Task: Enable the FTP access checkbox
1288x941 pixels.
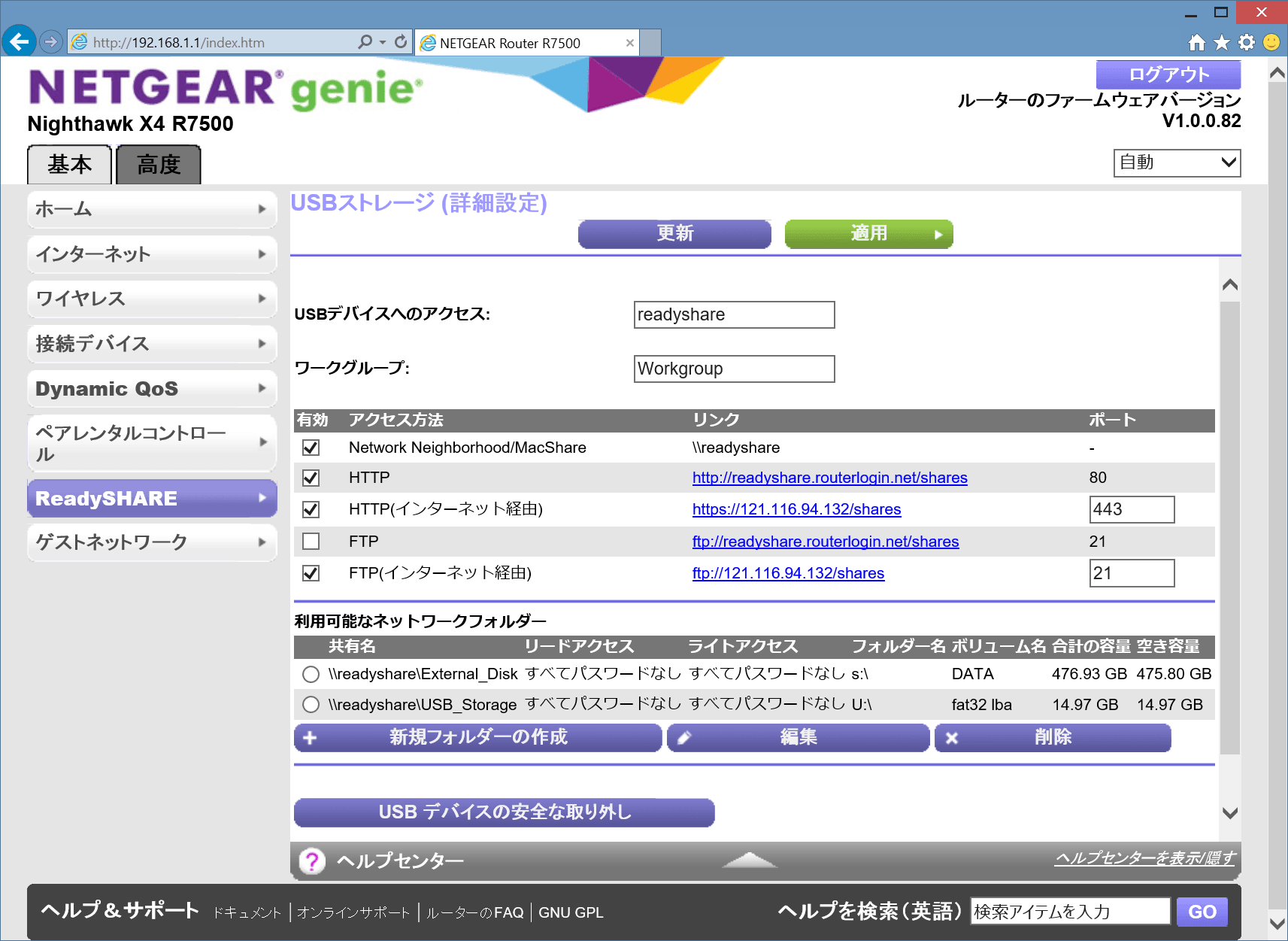Action: [311, 542]
